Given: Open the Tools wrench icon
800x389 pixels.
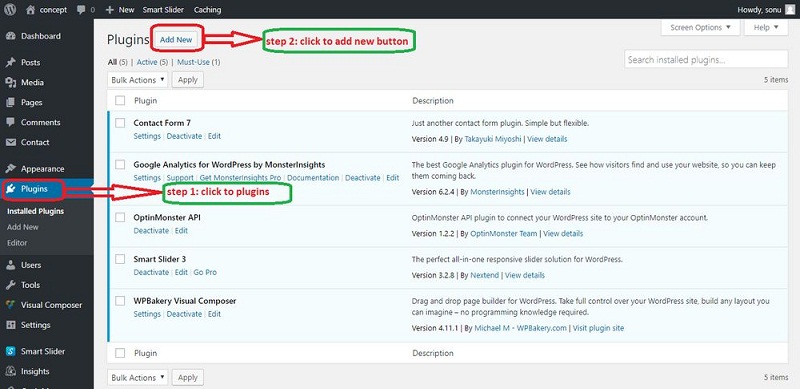Looking at the screenshot, I should [10, 285].
